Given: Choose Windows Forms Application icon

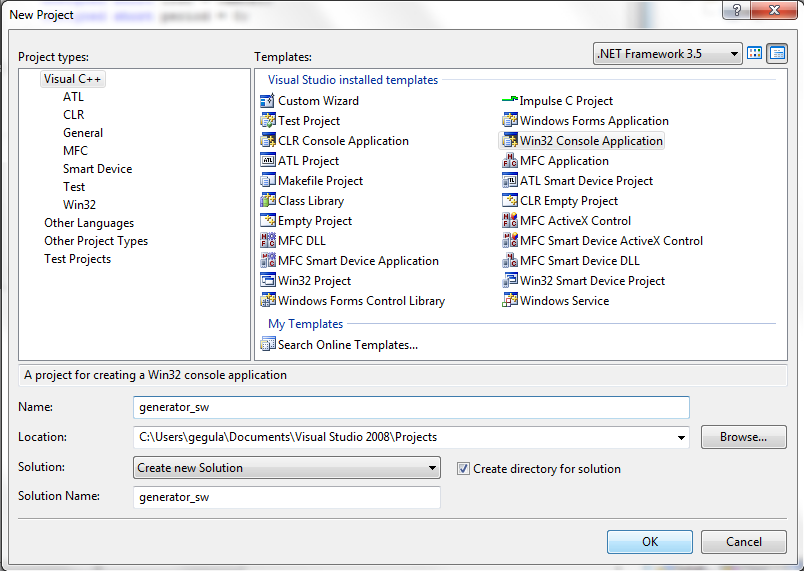Looking at the screenshot, I should [x=510, y=121].
